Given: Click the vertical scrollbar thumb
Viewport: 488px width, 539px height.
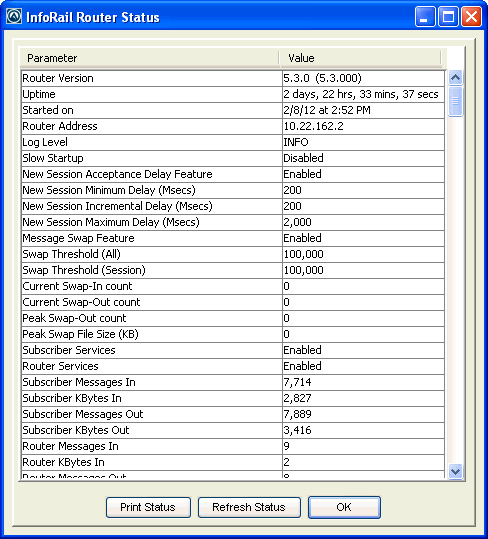Looking at the screenshot, I should coord(455,101).
